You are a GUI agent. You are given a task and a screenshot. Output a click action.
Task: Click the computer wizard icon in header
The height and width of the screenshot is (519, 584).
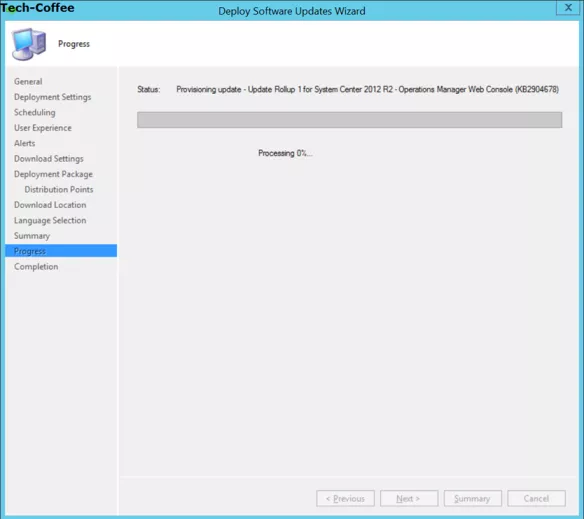coord(29,44)
